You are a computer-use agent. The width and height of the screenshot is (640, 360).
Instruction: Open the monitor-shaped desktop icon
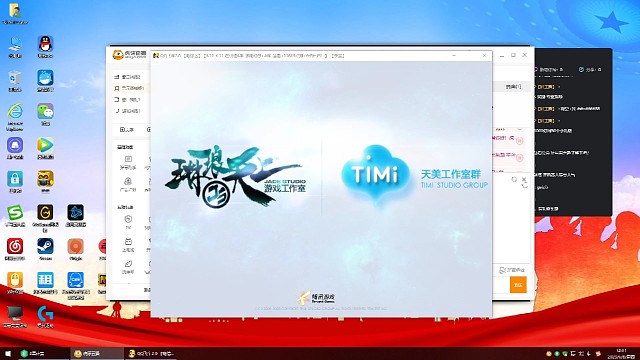point(15,314)
